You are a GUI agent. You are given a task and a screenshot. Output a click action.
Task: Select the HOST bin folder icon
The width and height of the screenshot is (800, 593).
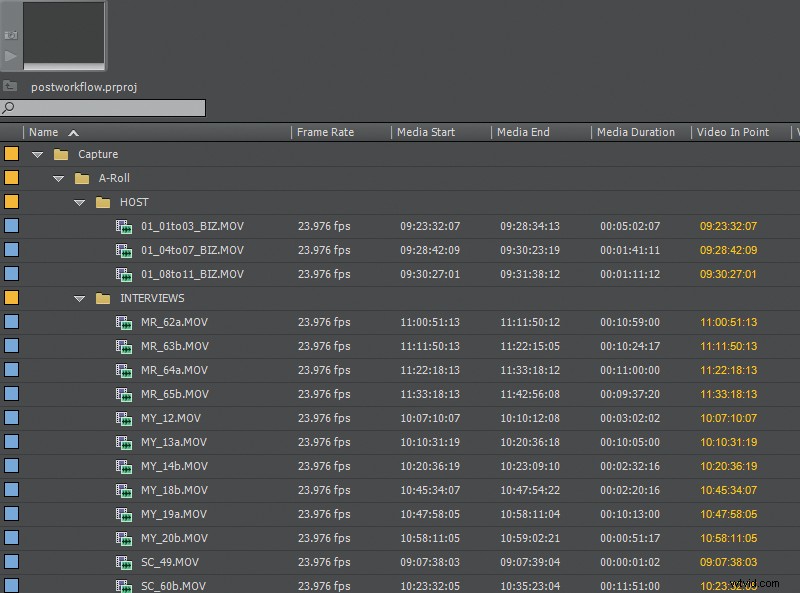click(x=102, y=202)
